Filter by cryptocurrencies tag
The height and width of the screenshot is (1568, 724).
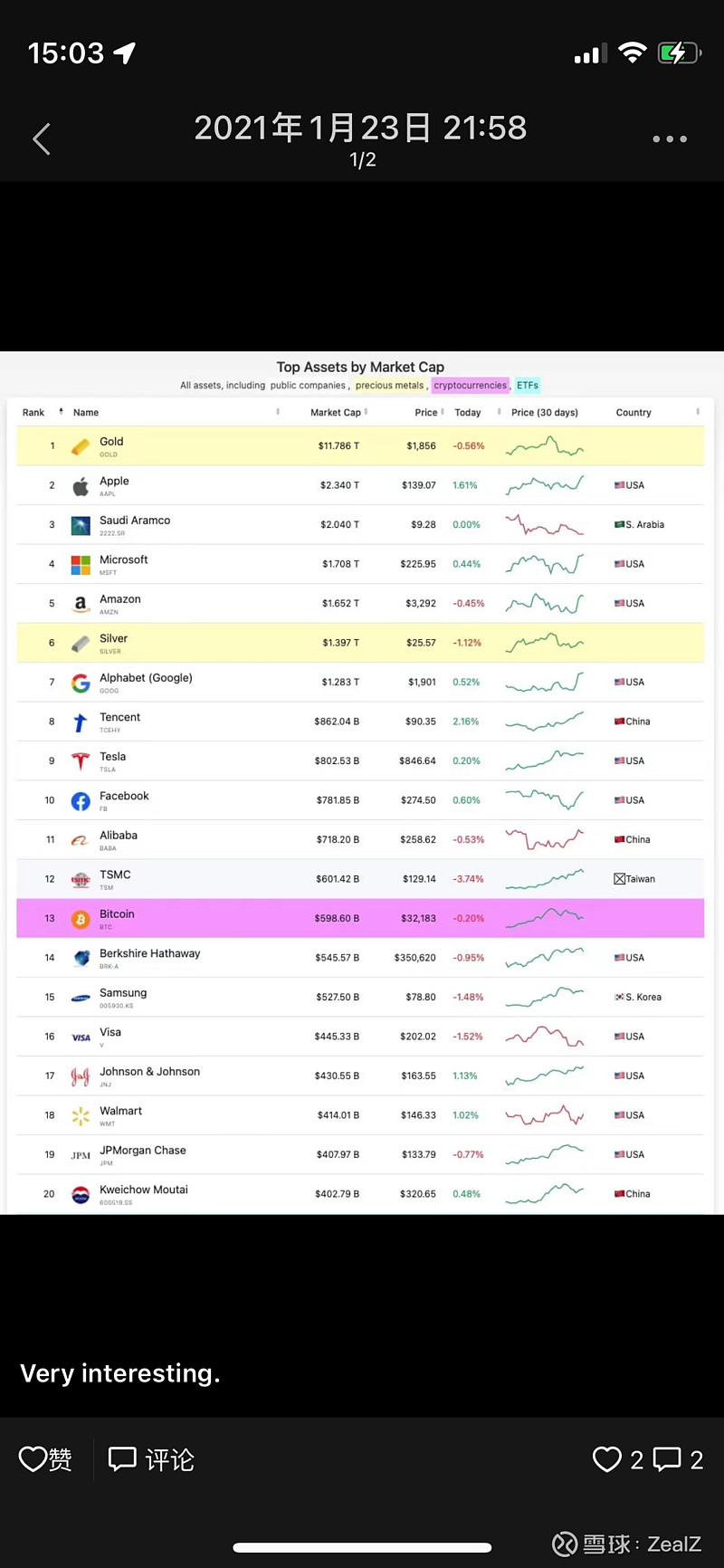(470, 386)
